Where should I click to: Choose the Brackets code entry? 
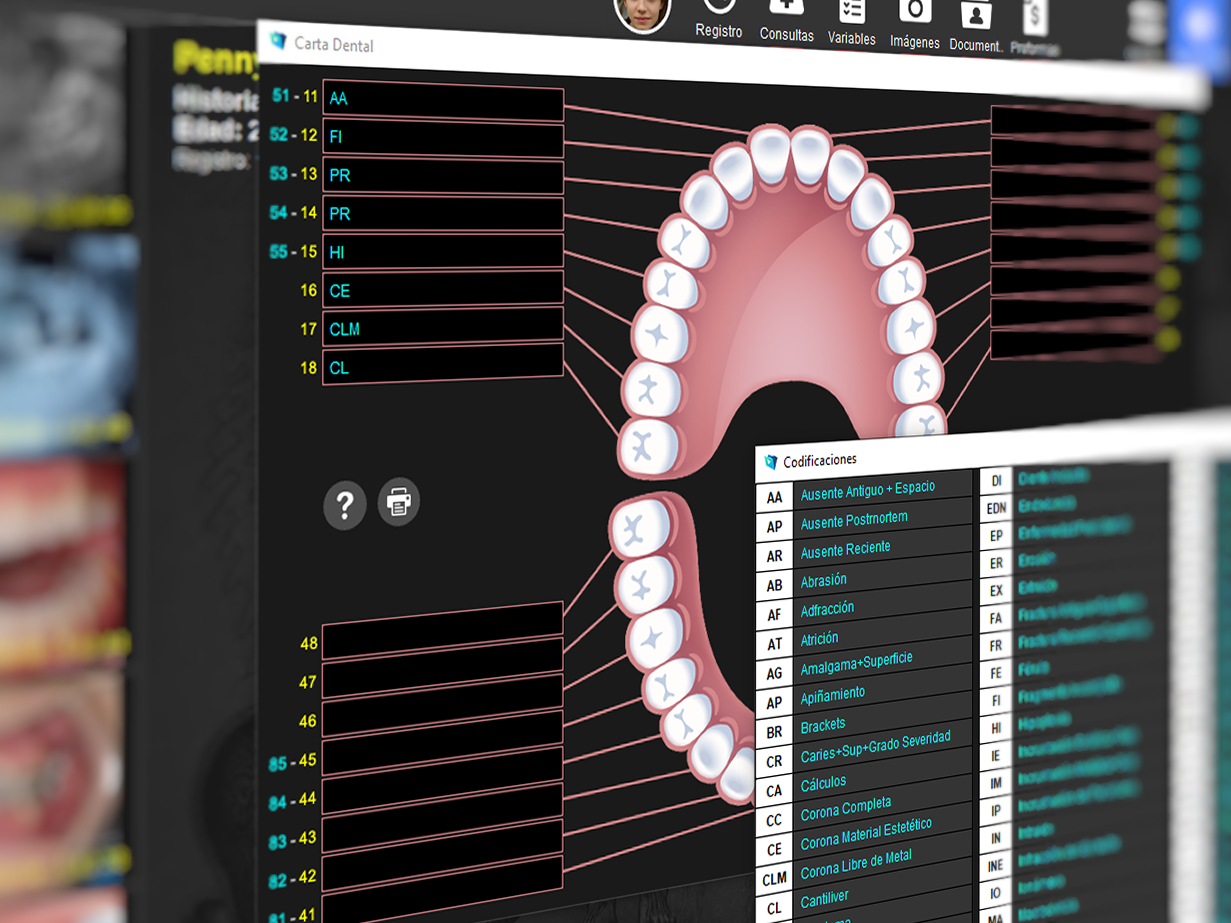point(823,725)
